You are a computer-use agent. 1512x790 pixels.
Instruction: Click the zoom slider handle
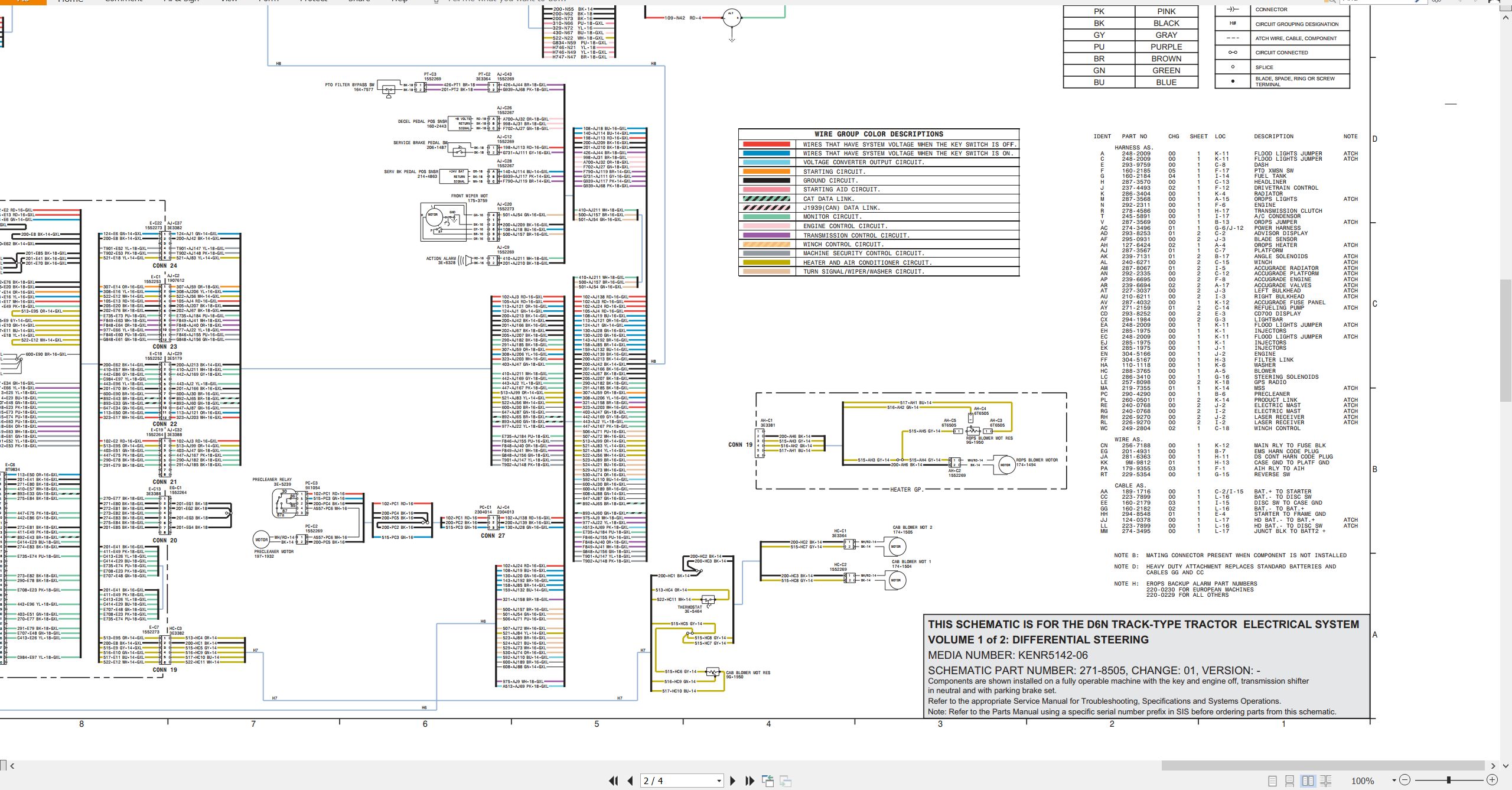pyautogui.click(x=1448, y=780)
